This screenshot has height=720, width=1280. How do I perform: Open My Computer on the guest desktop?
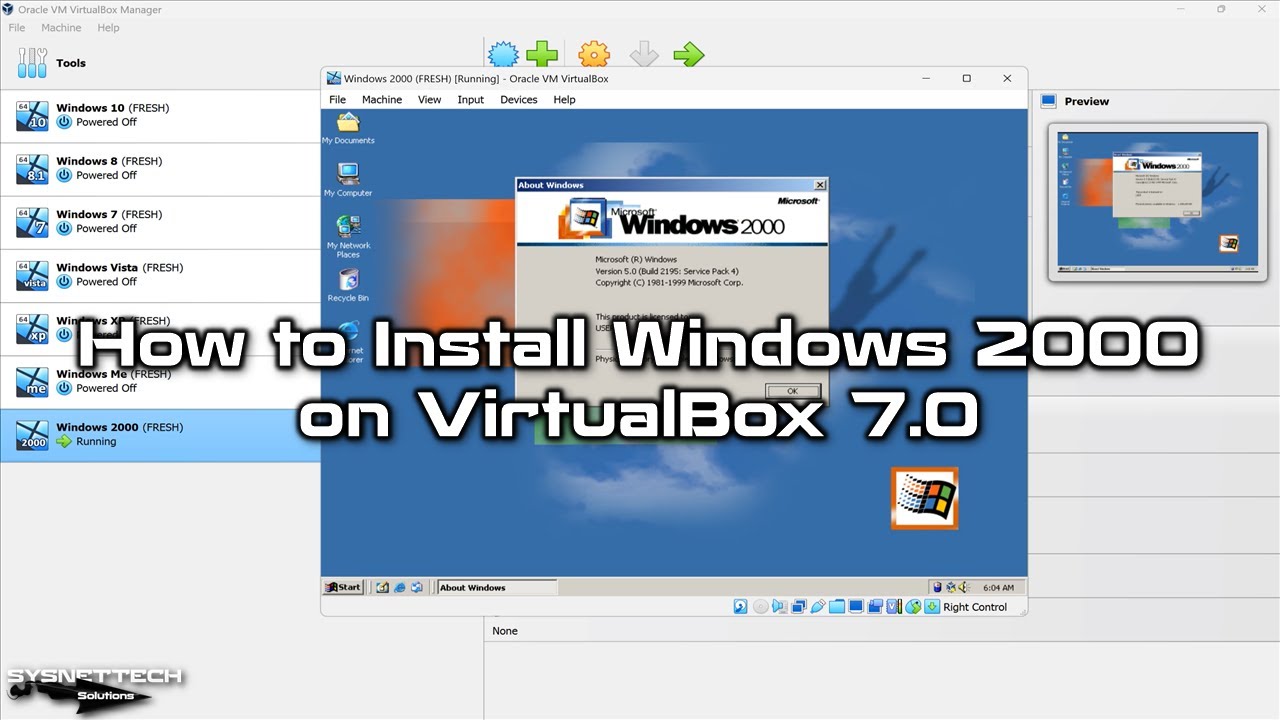pyautogui.click(x=348, y=179)
